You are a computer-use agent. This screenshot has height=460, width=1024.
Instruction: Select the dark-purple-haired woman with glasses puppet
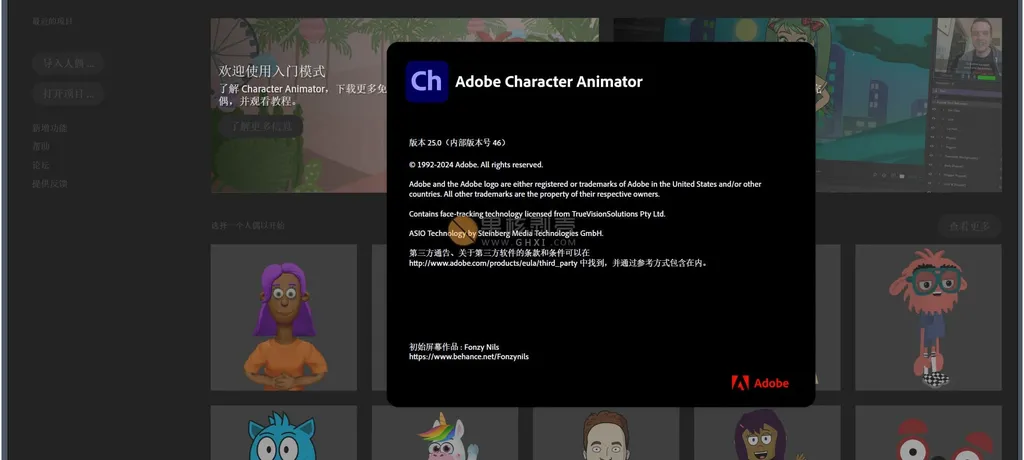pos(767,433)
